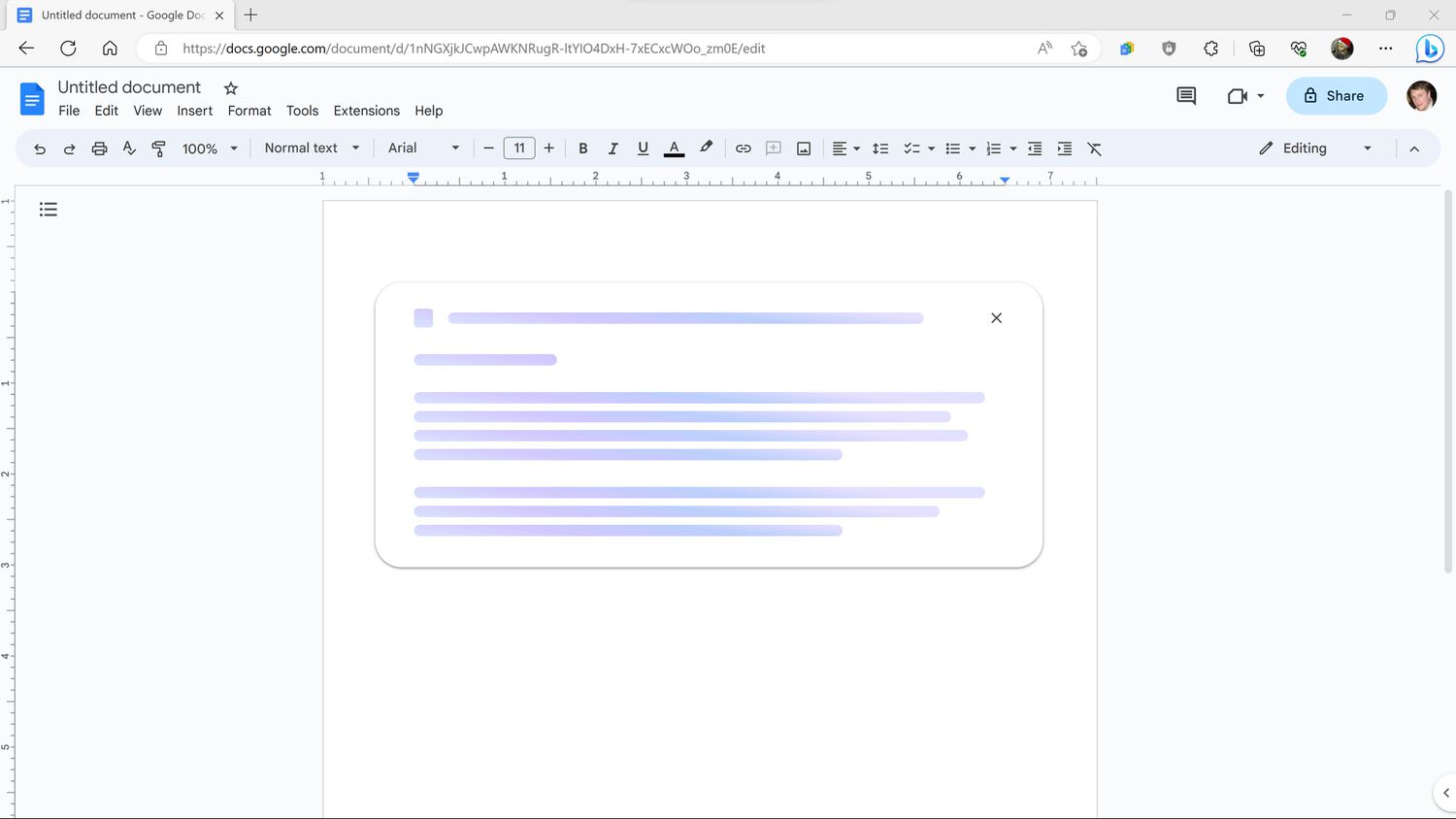Click the clear formatting icon
The image size is (1456, 819).
(x=1094, y=148)
